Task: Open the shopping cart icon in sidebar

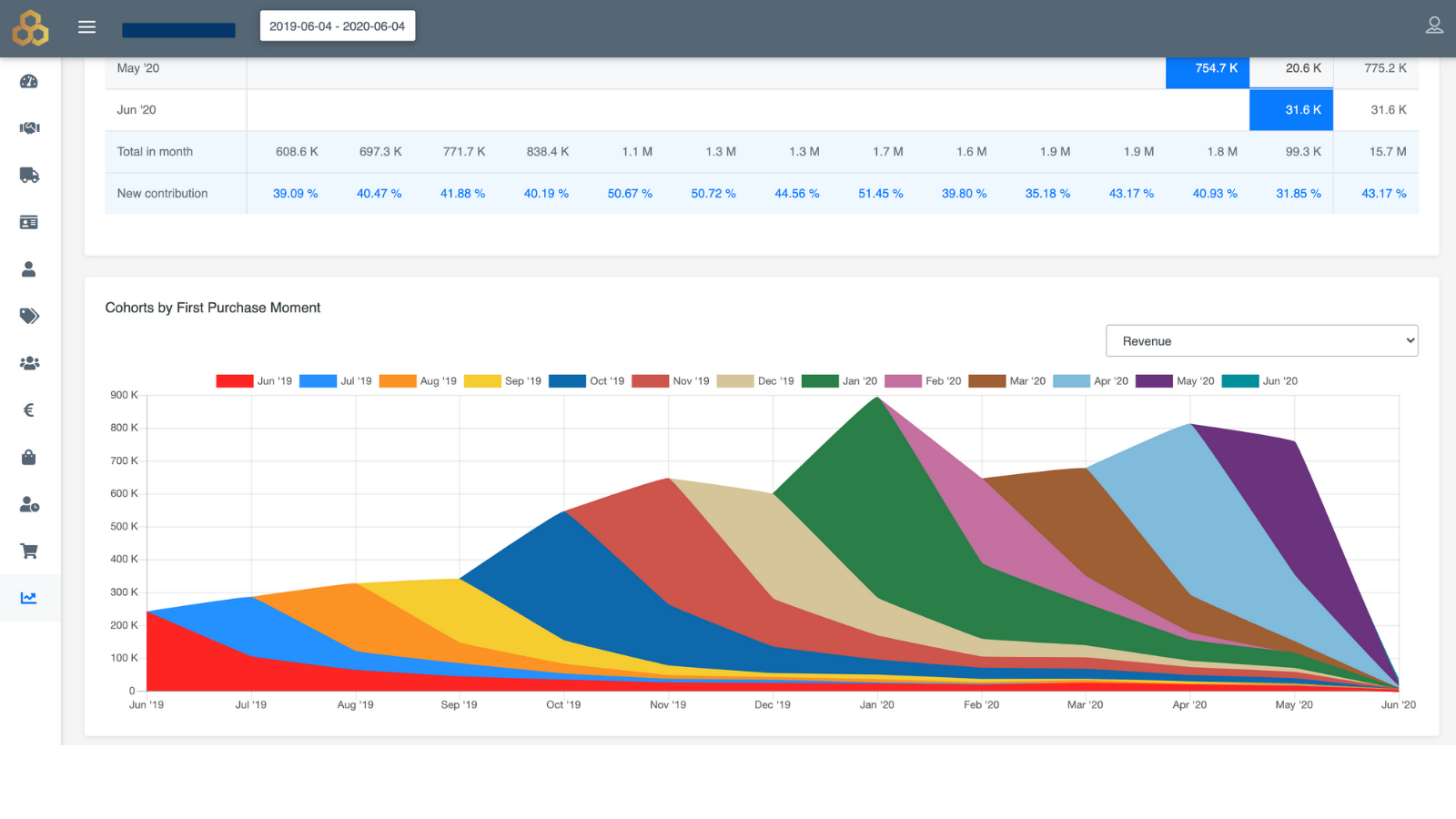Action: 29,551
